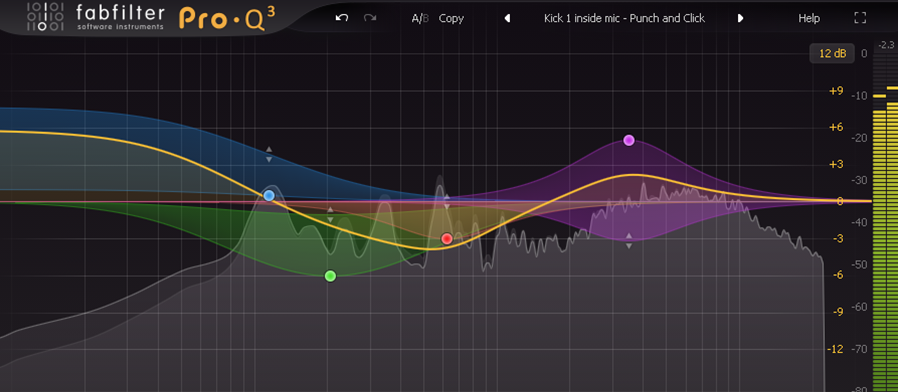Click the +9 gain scale label

pos(836,91)
